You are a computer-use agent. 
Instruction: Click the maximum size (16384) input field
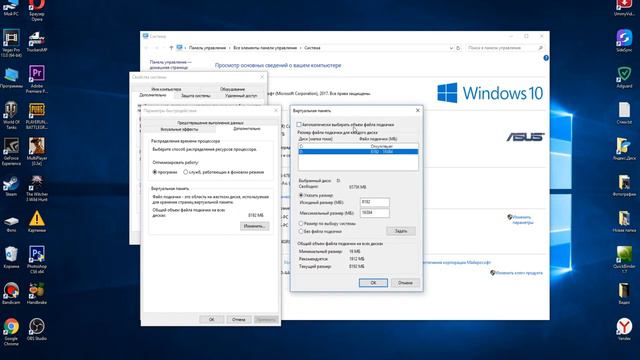(x=375, y=213)
